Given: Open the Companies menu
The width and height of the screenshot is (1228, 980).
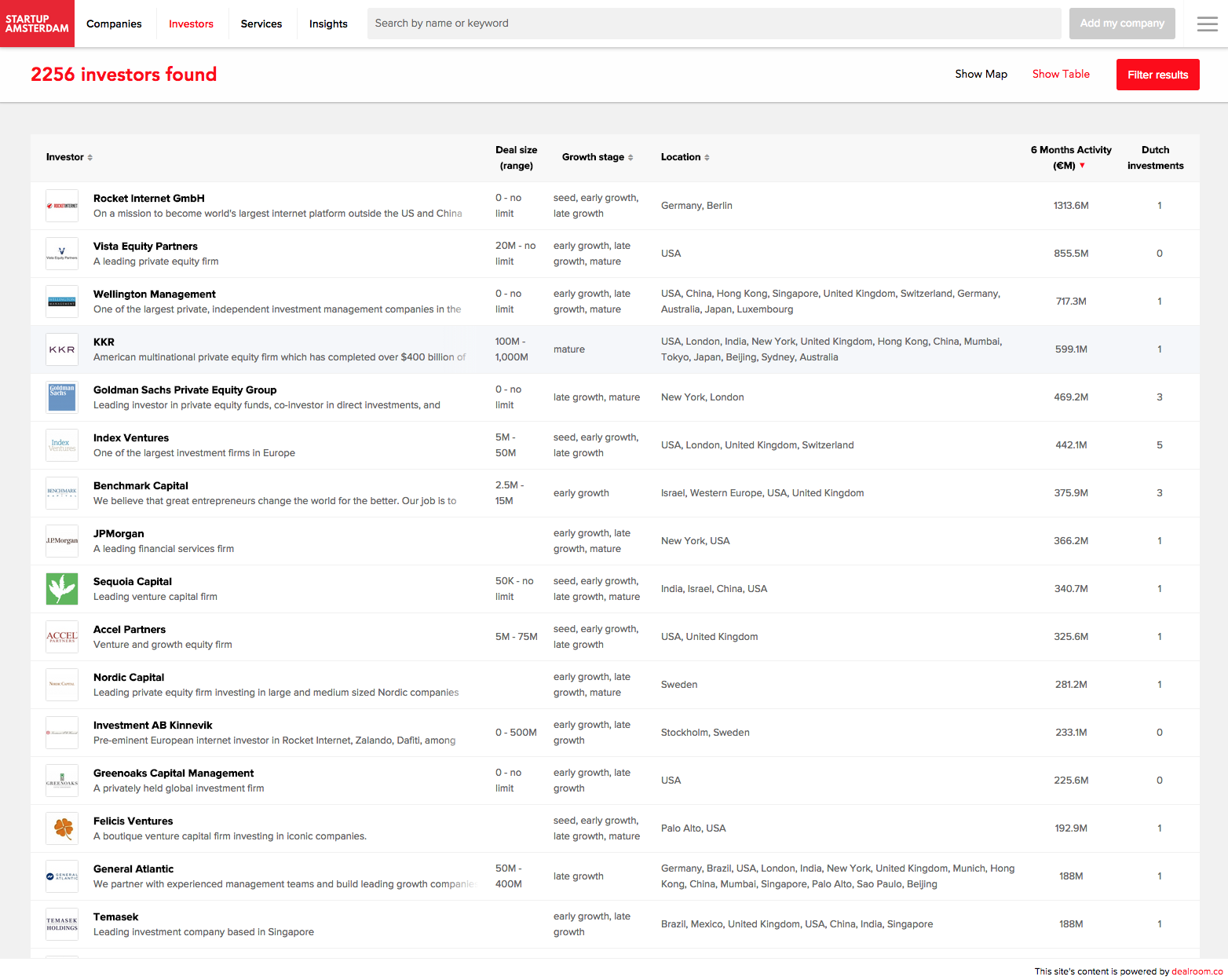Looking at the screenshot, I should pos(114,24).
